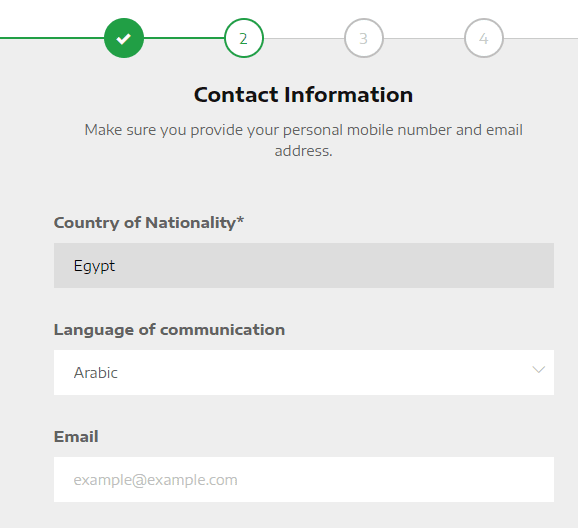Click the required asterisk after Nationality

click(240, 220)
